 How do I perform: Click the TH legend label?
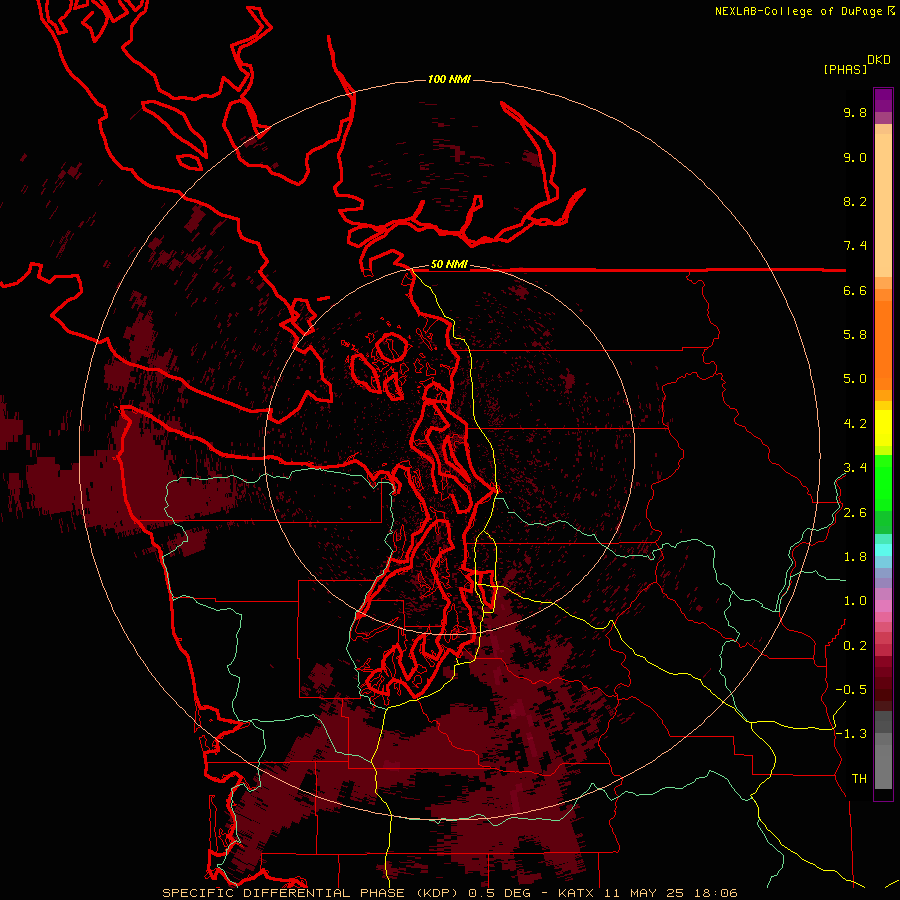[x=859, y=779]
